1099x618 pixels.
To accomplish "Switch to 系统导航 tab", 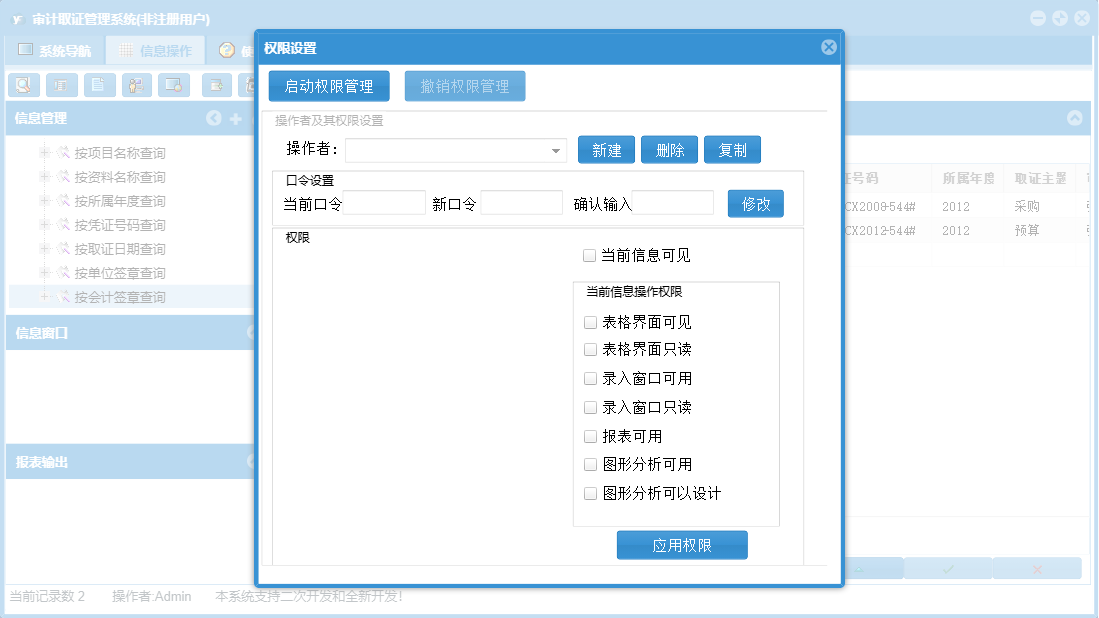I will coord(55,50).
